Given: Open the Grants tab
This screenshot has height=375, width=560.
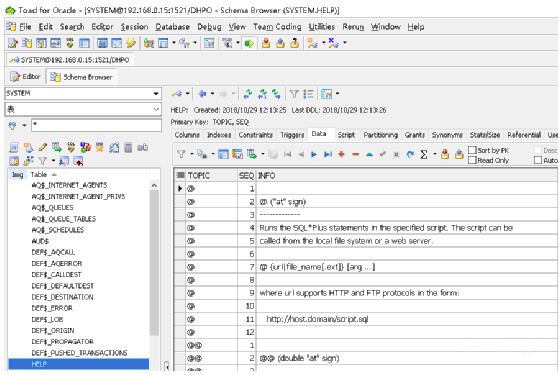Looking at the screenshot, I should pyautogui.click(x=415, y=135).
